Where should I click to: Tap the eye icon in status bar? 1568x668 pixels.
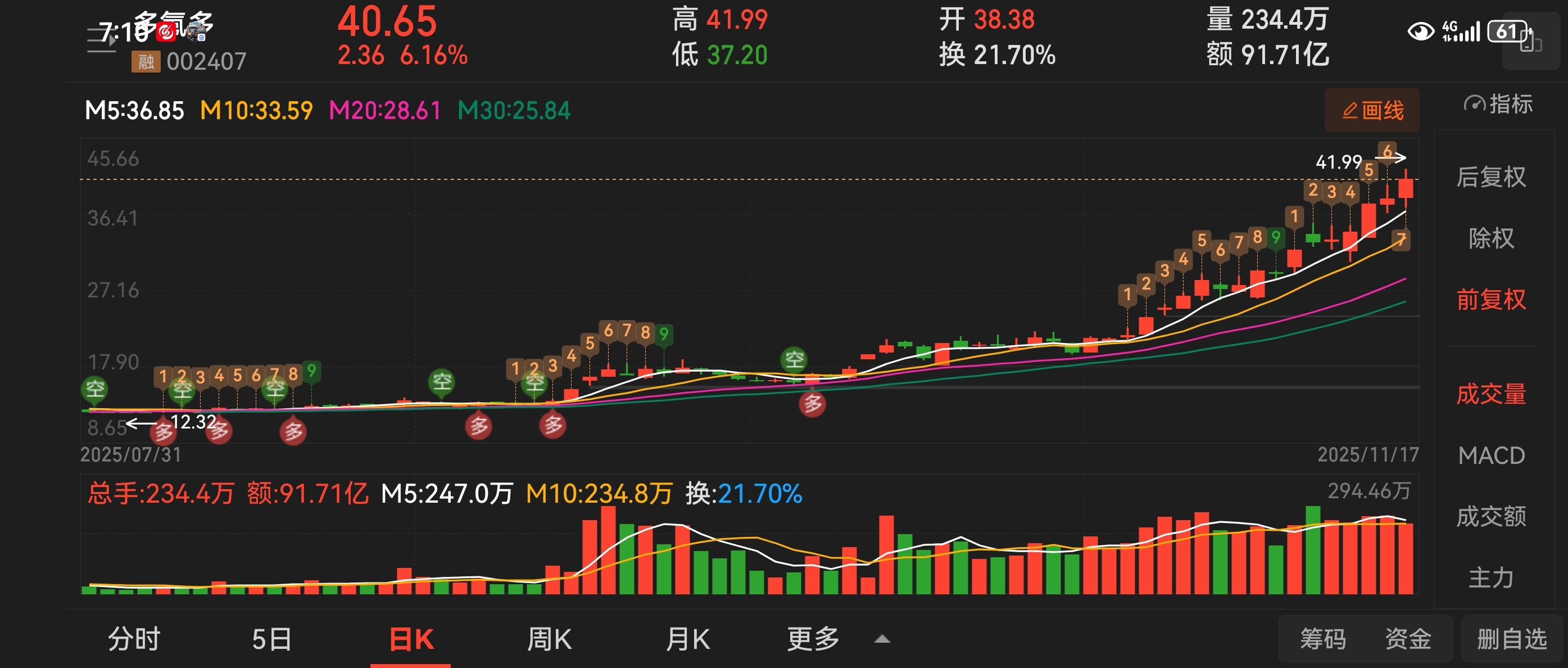point(1421,31)
